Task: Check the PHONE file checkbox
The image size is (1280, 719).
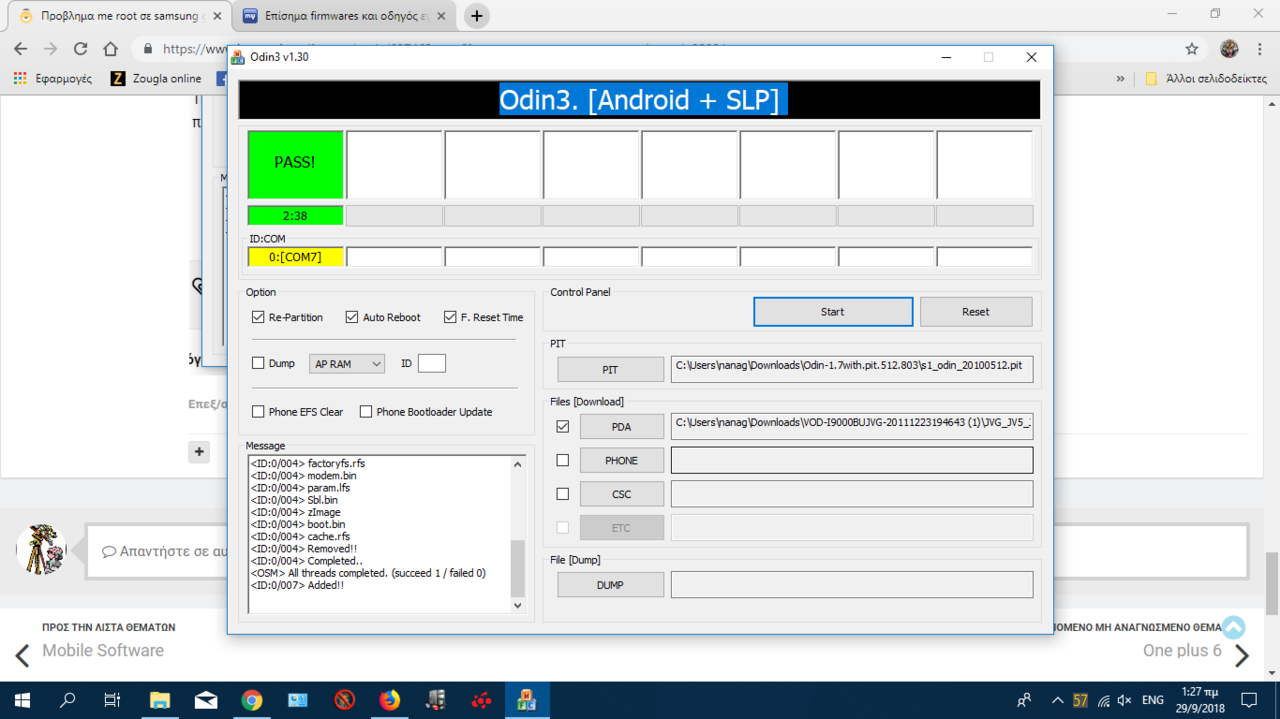Action: (563, 461)
